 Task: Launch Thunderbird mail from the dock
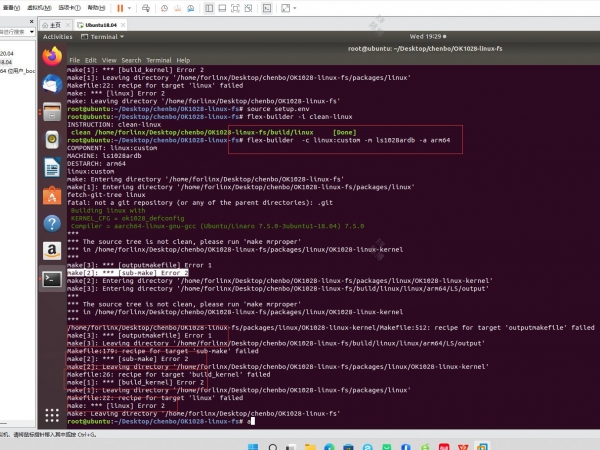click(x=52, y=83)
